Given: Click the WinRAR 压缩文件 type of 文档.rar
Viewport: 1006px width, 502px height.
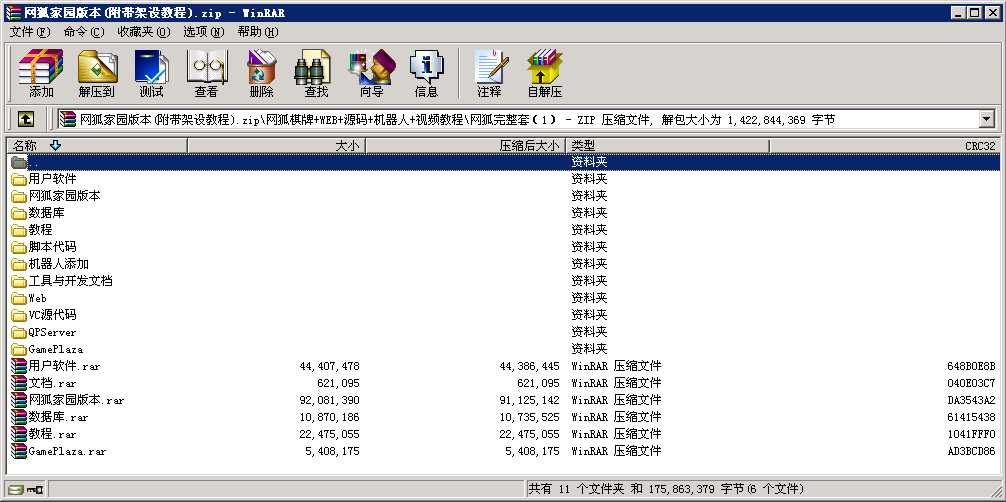Looking at the screenshot, I should [616, 383].
